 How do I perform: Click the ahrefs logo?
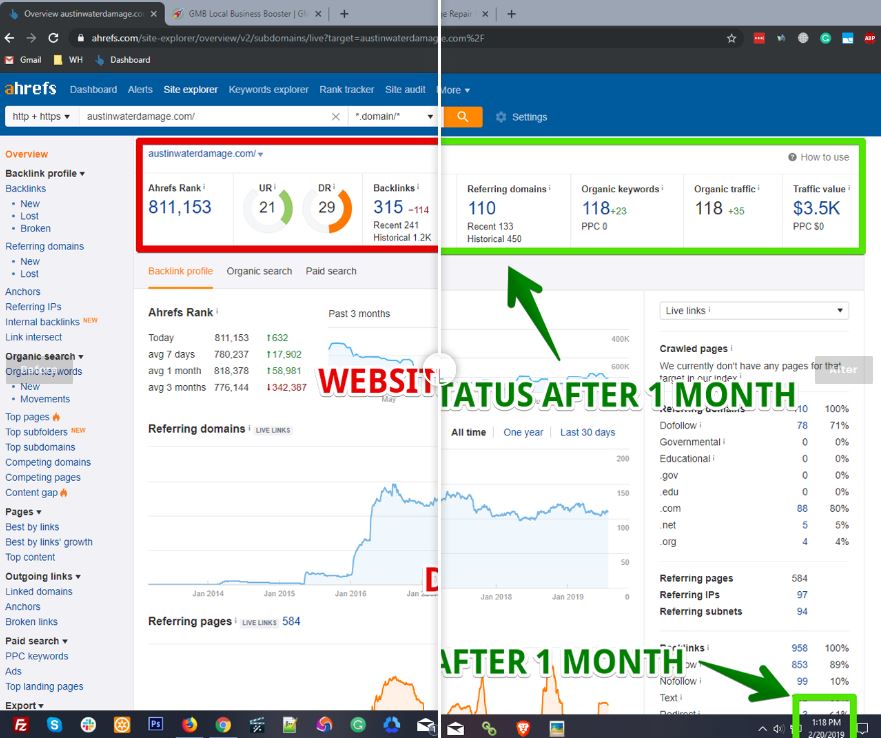[x=30, y=89]
